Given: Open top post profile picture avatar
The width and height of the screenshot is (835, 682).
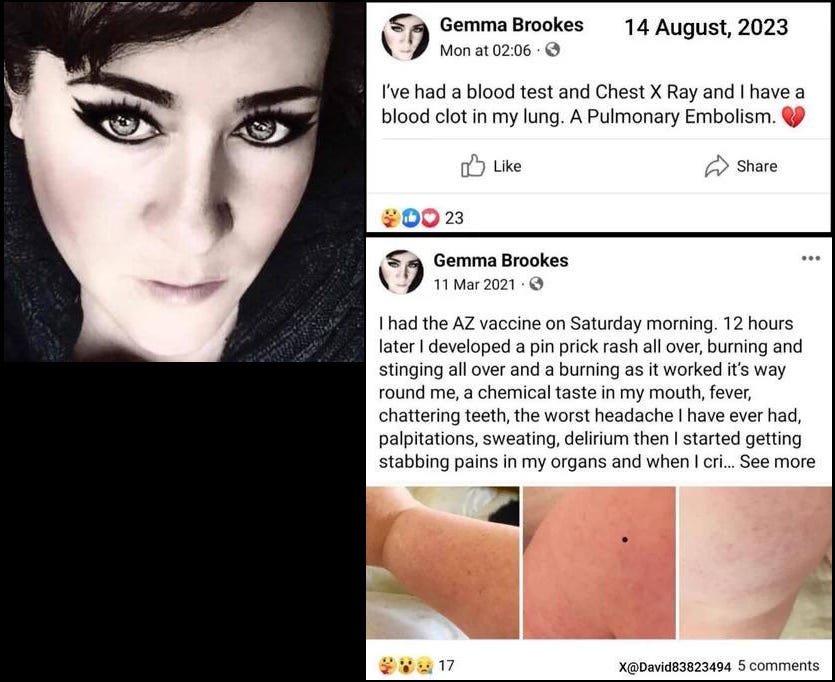Looking at the screenshot, I should point(405,37).
